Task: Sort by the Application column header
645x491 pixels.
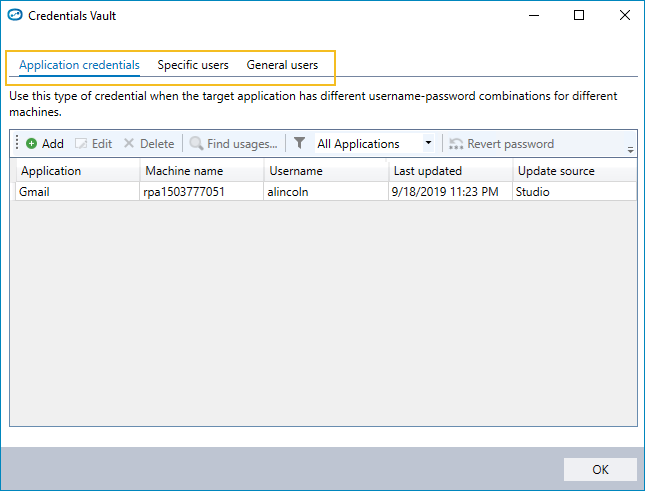Action: 76,171
